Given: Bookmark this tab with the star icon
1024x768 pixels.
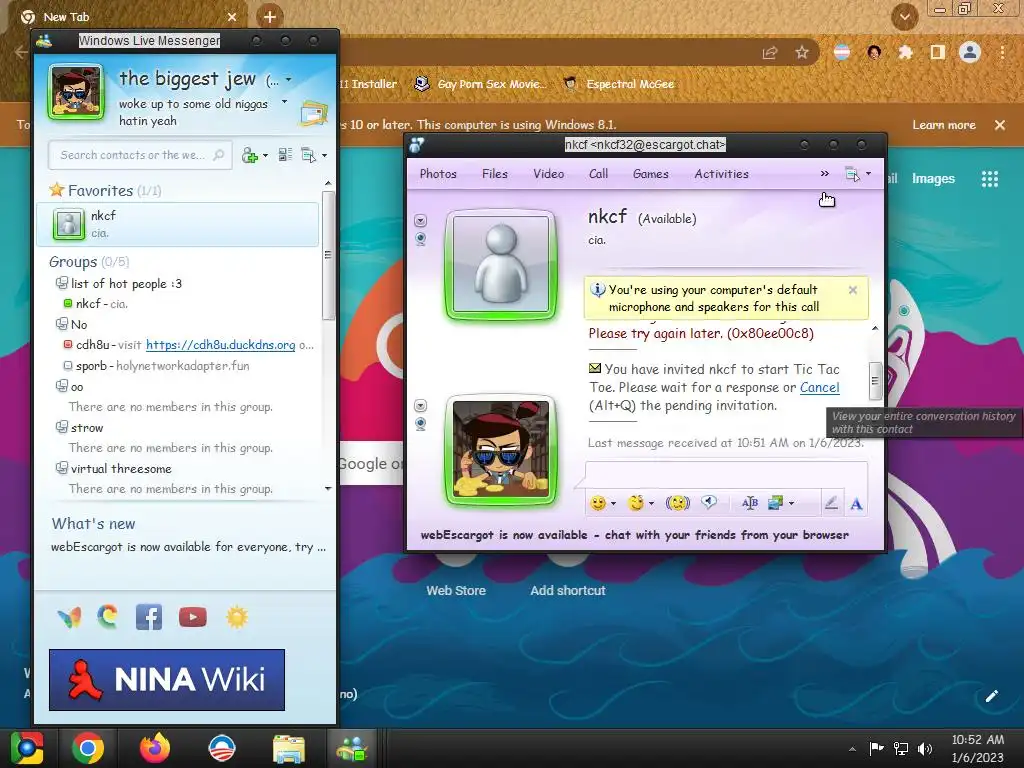Looking at the screenshot, I should point(802,52).
